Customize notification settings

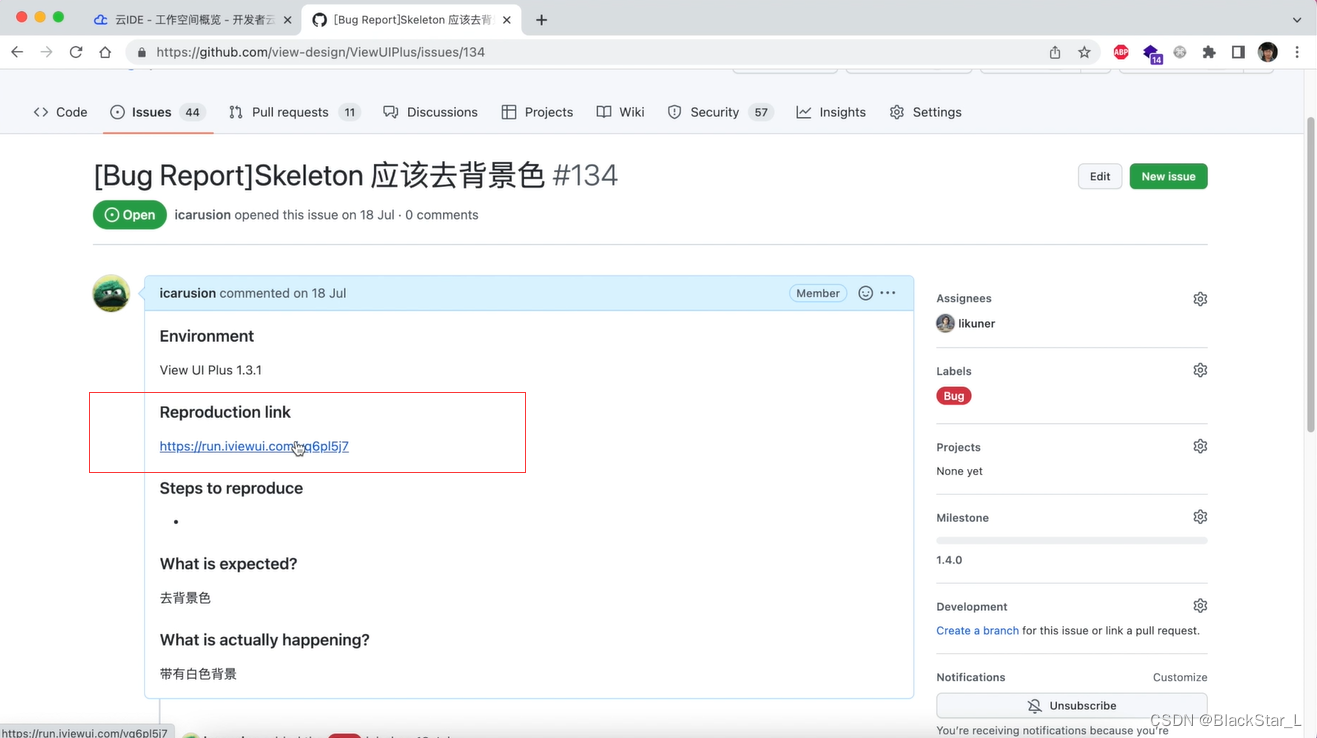pos(1180,677)
